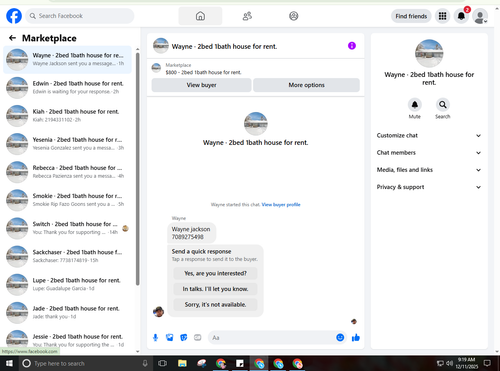Open Jessie's chat in the list

click(x=68, y=340)
